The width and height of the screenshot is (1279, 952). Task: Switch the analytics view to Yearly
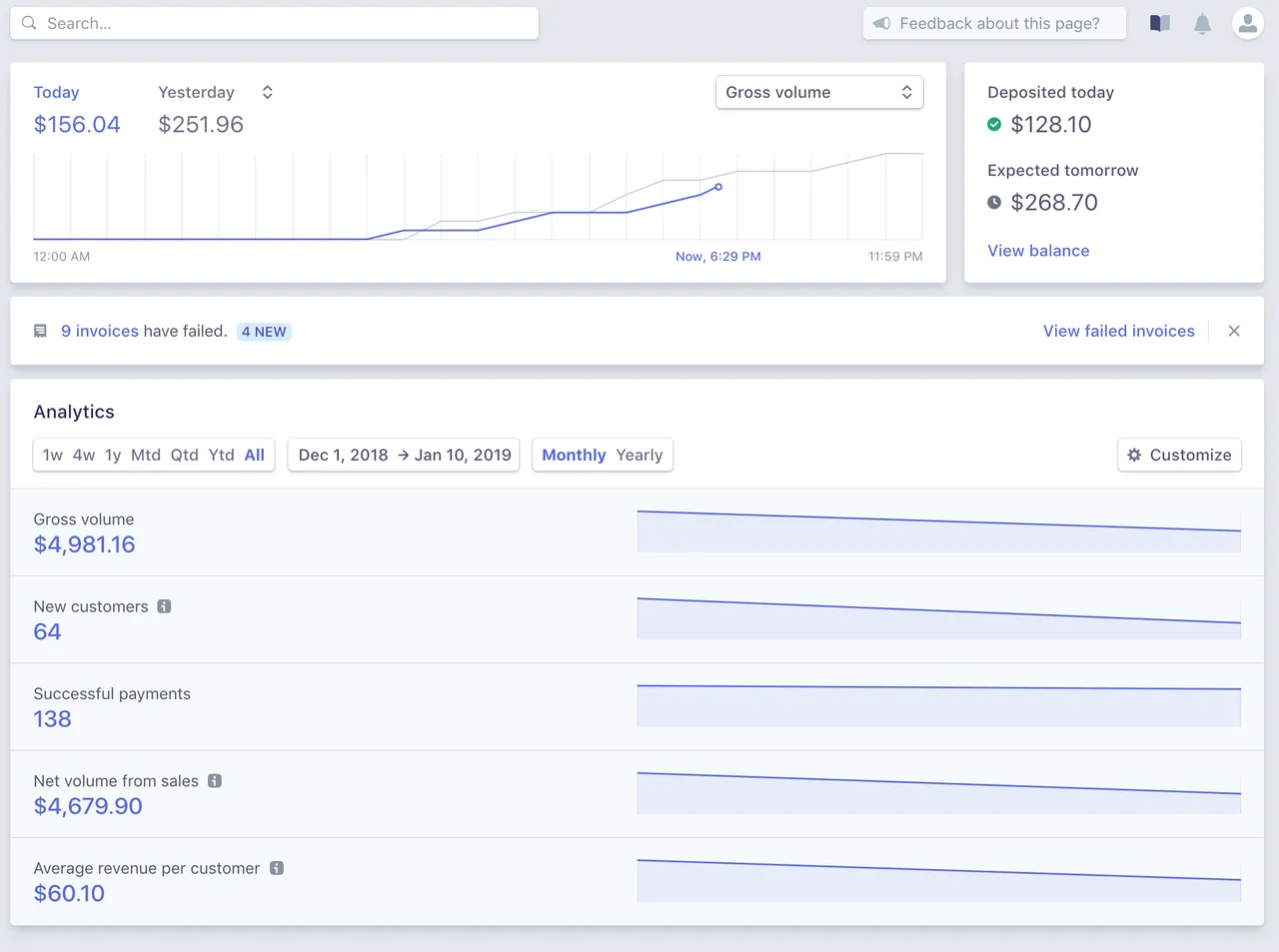point(639,455)
